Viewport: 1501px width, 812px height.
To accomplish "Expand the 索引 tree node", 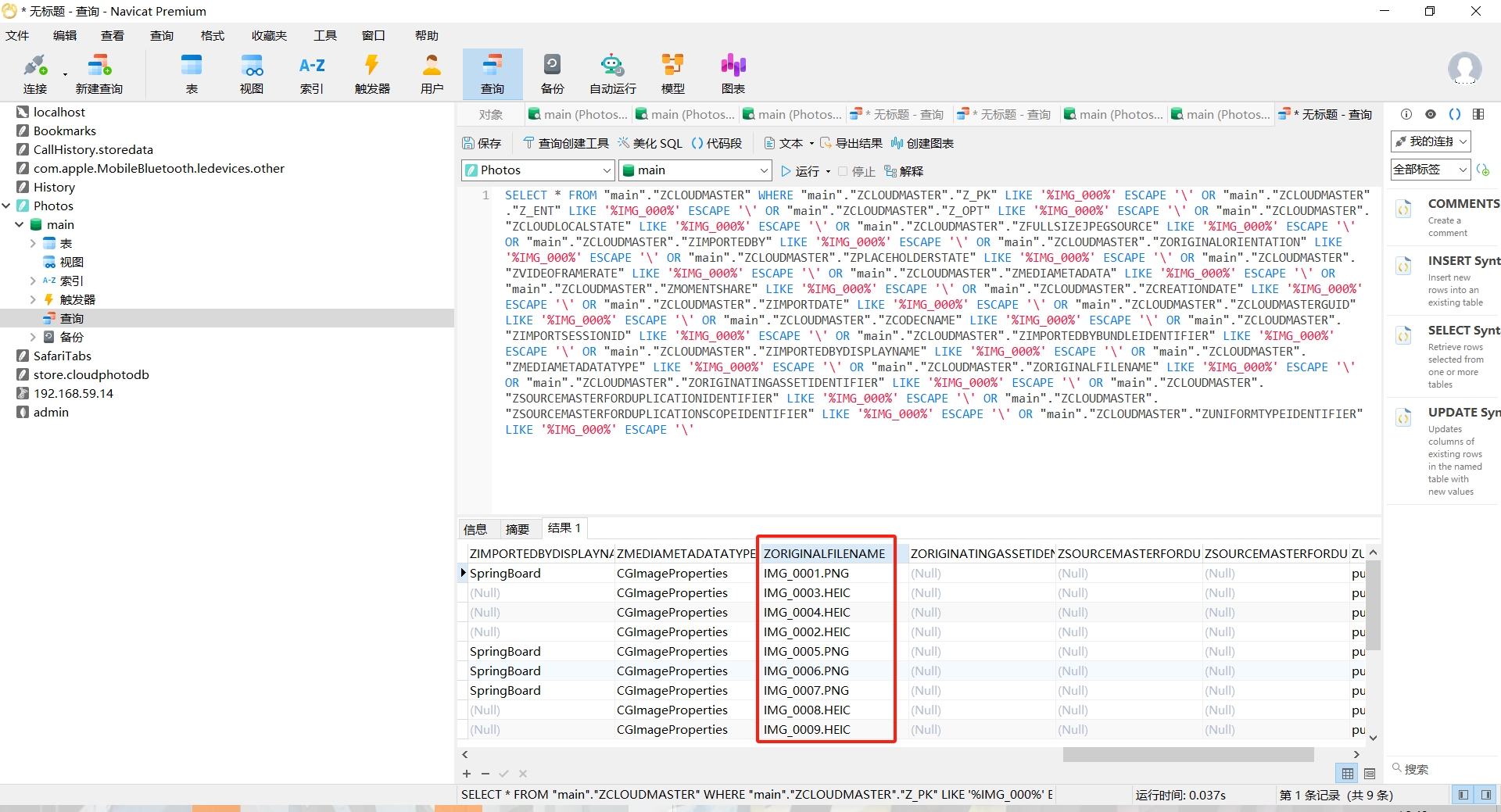I will (33, 281).
